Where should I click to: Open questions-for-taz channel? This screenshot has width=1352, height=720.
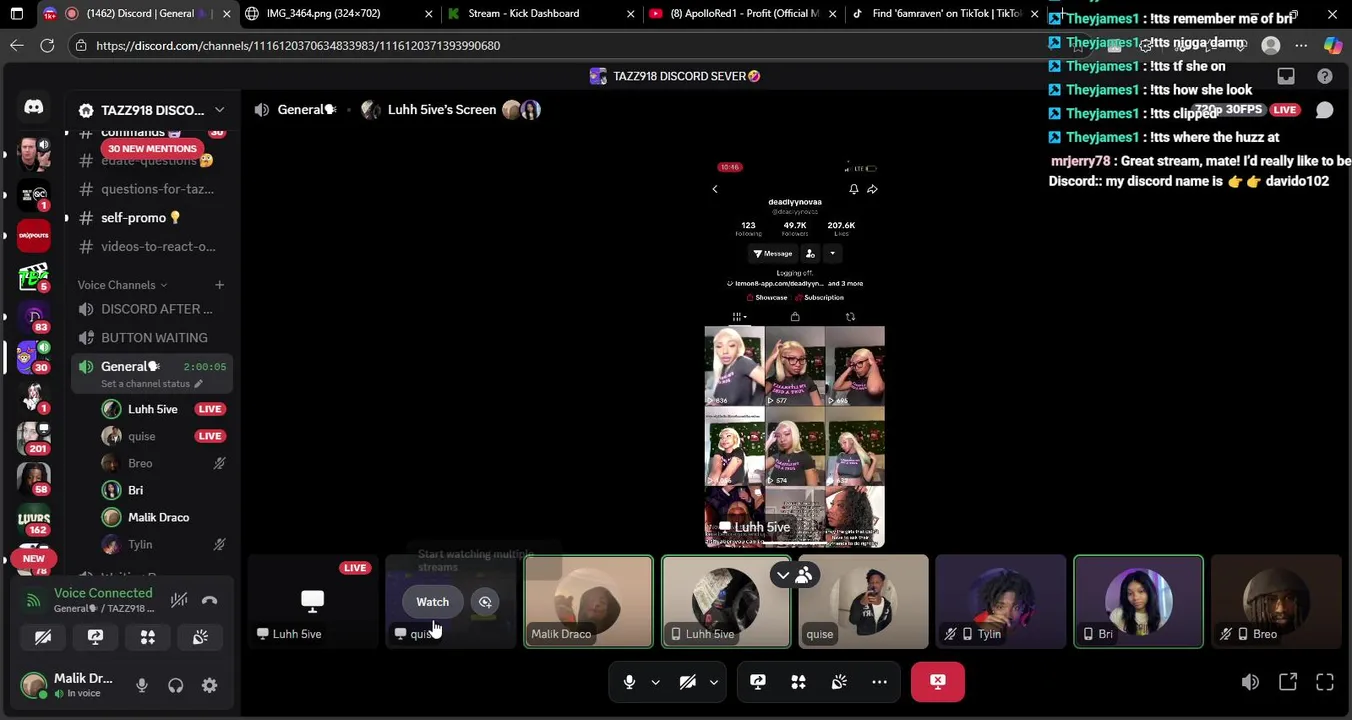point(153,189)
